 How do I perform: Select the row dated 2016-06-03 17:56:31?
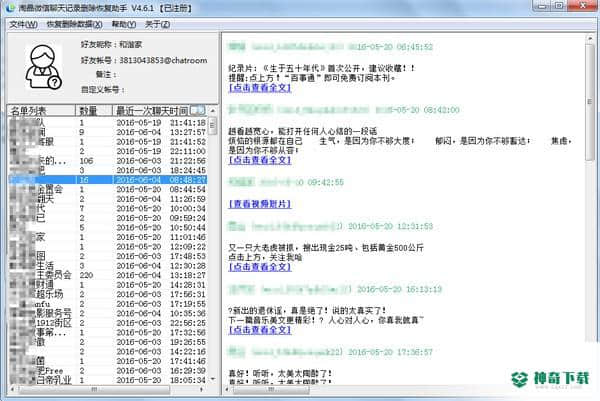pyautogui.click(x=108, y=295)
